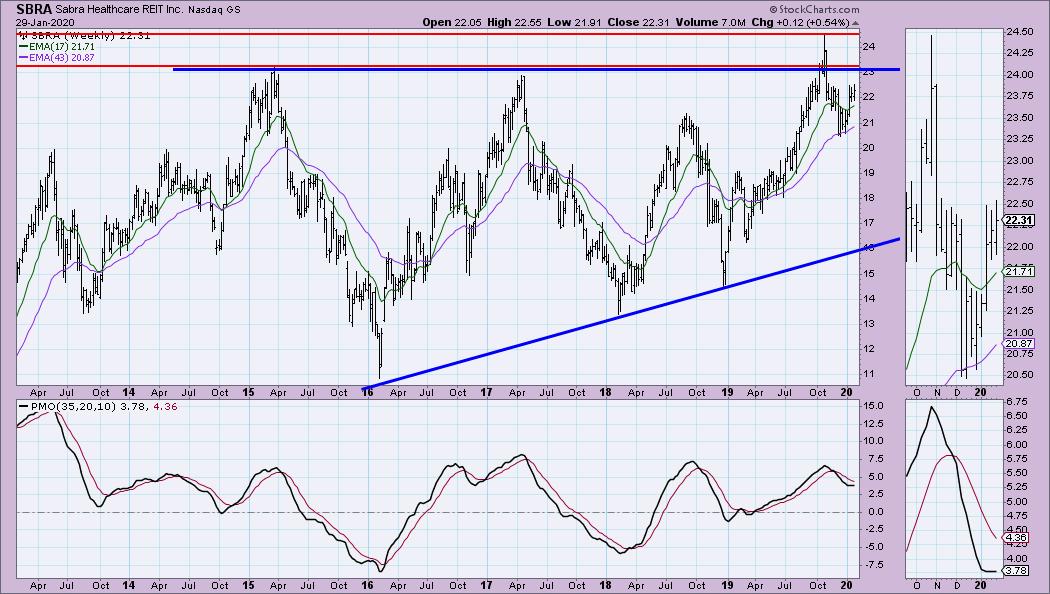Image resolution: width=1050 pixels, height=594 pixels.
Task: Click the -2.5 label on PMO axis
Action: [874, 530]
